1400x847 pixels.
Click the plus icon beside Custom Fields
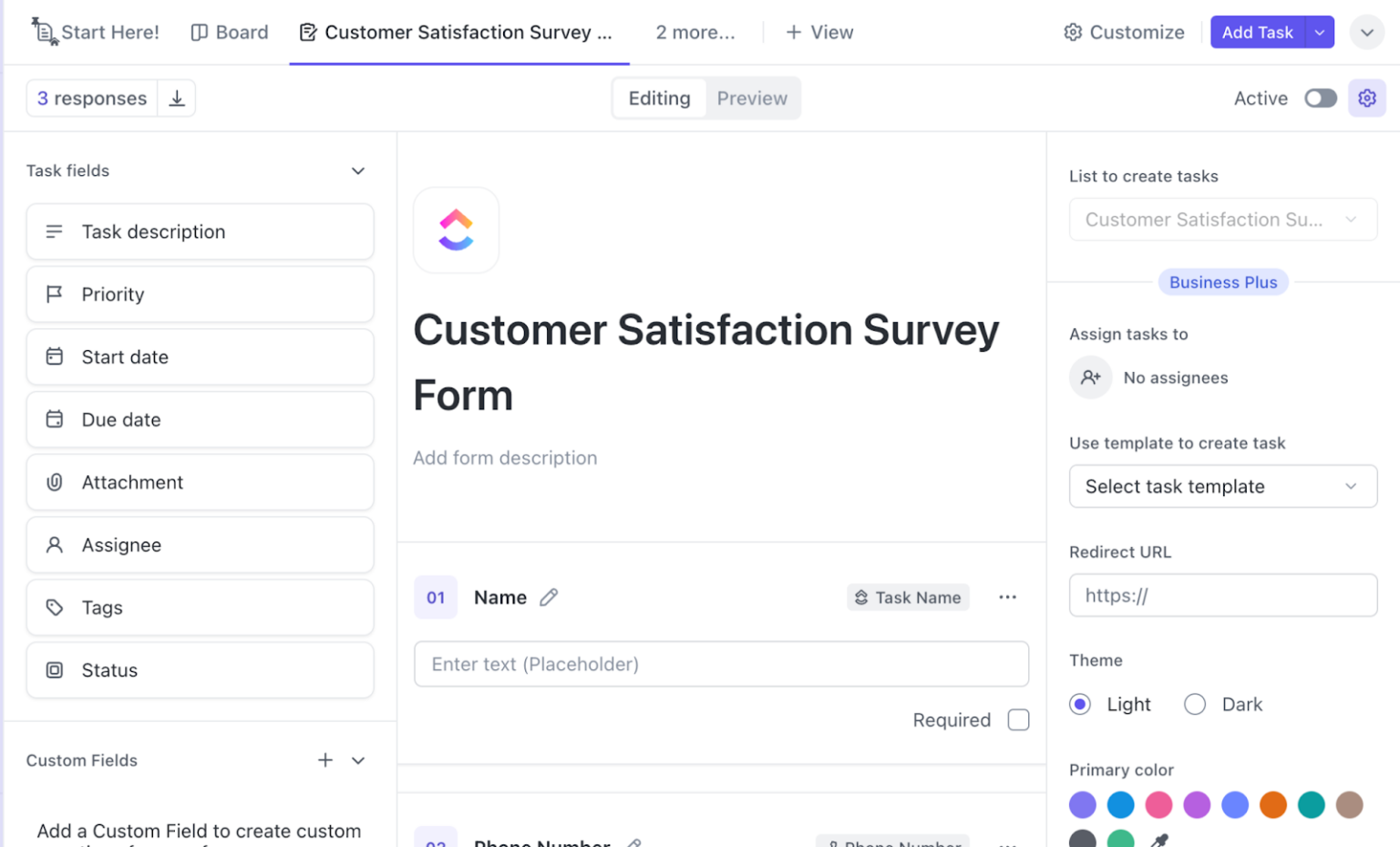pyautogui.click(x=325, y=759)
